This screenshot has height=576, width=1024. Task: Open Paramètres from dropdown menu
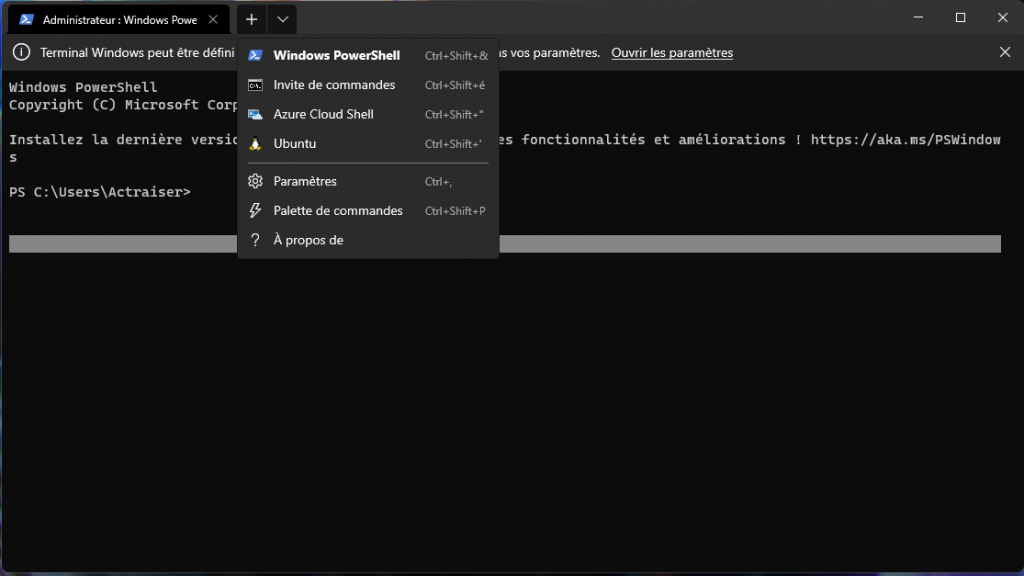click(x=368, y=182)
